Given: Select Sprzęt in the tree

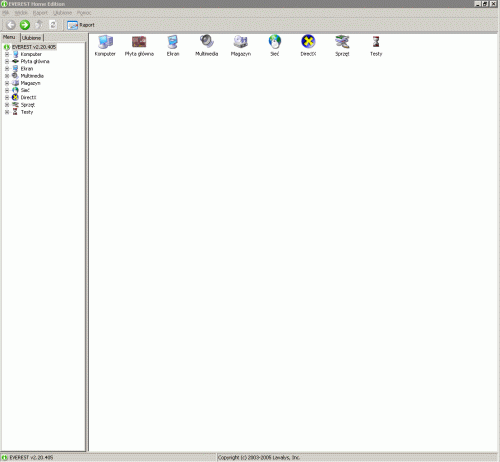Looking at the screenshot, I should pyautogui.click(x=28, y=105).
